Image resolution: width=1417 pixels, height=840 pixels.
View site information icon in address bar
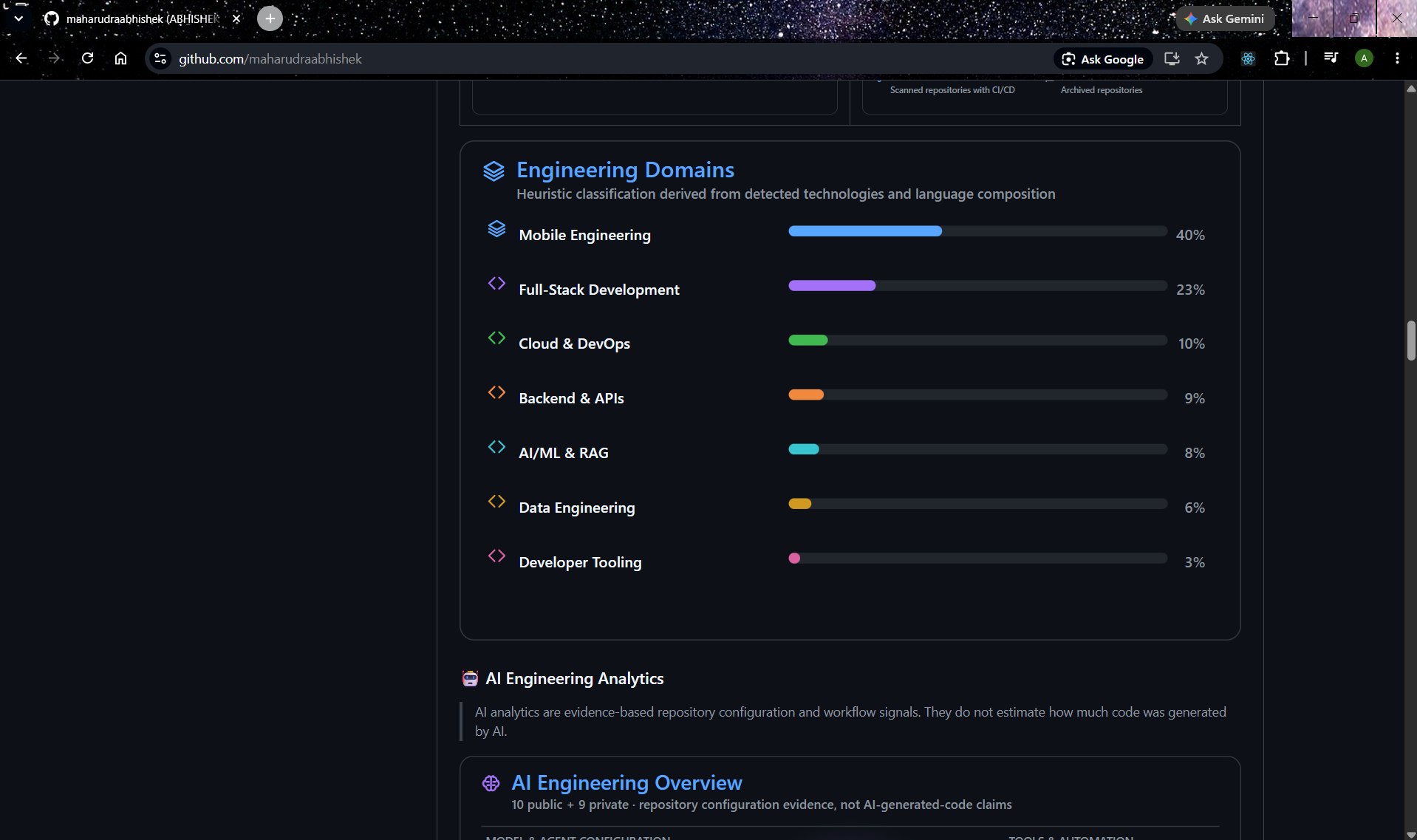(160, 58)
